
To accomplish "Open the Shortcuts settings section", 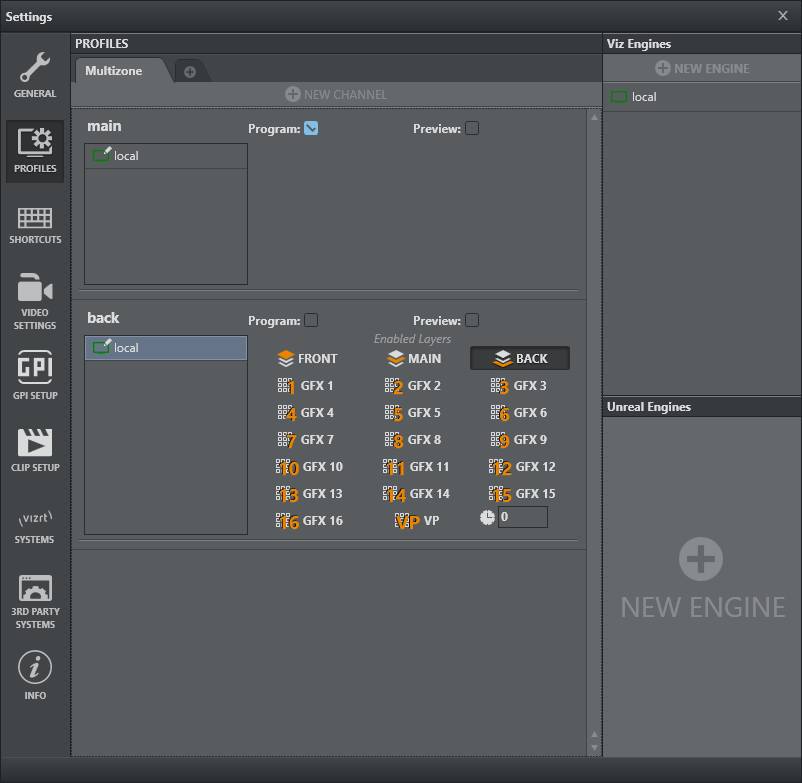I will (35, 225).
